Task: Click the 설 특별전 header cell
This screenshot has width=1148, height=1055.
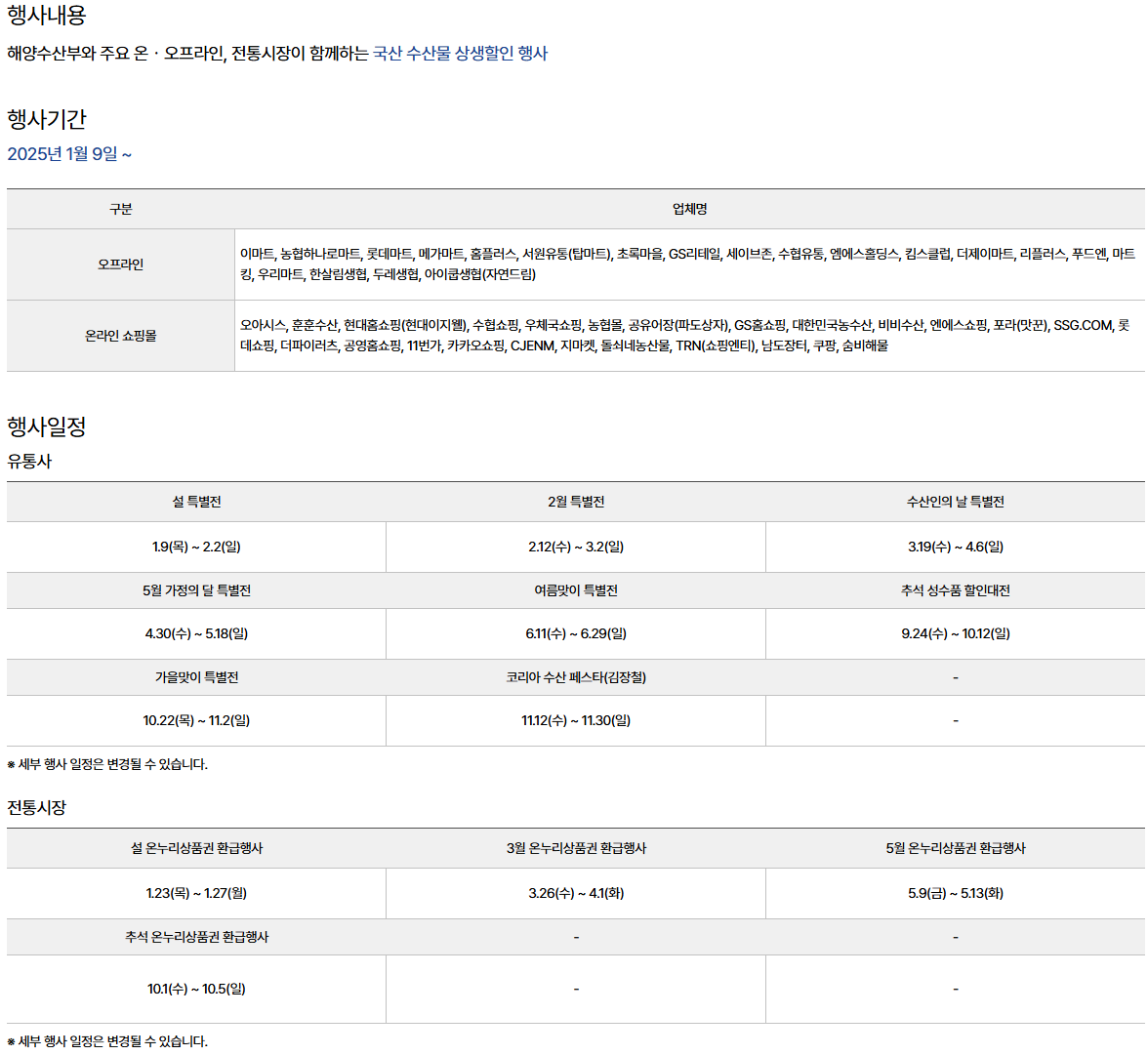Action: coord(196,502)
